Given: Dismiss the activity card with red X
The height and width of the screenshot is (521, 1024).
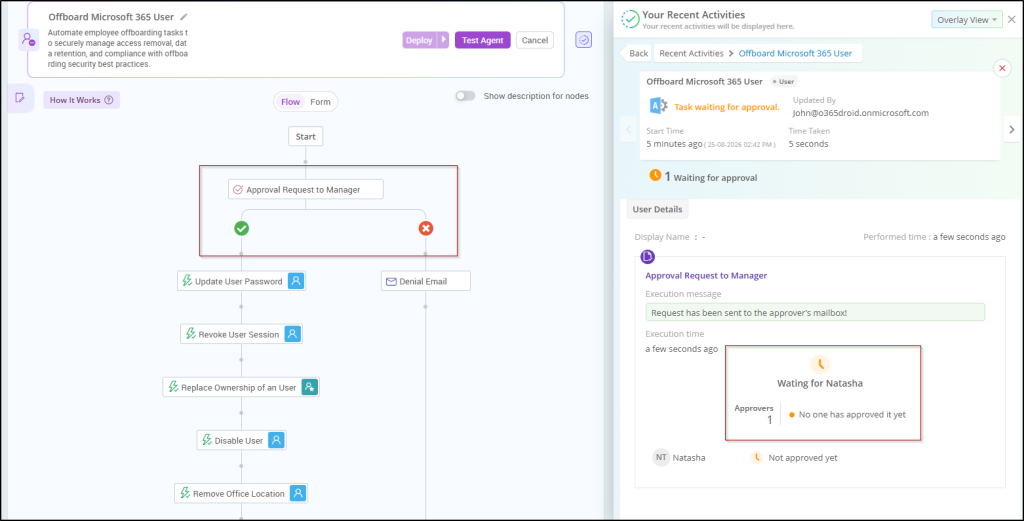Looking at the screenshot, I should coord(1002,68).
